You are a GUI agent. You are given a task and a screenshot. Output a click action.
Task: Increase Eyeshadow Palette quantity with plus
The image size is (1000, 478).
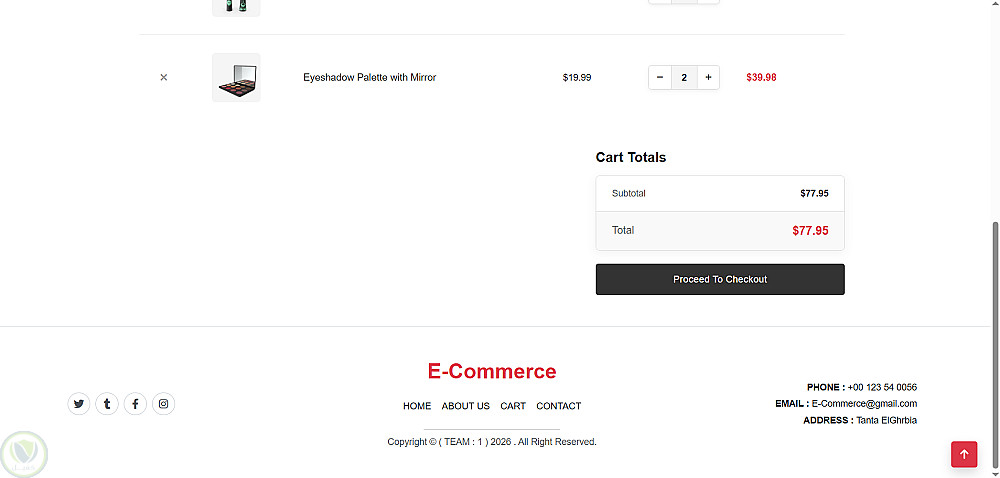pyautogui.click(x=708, y=77)
